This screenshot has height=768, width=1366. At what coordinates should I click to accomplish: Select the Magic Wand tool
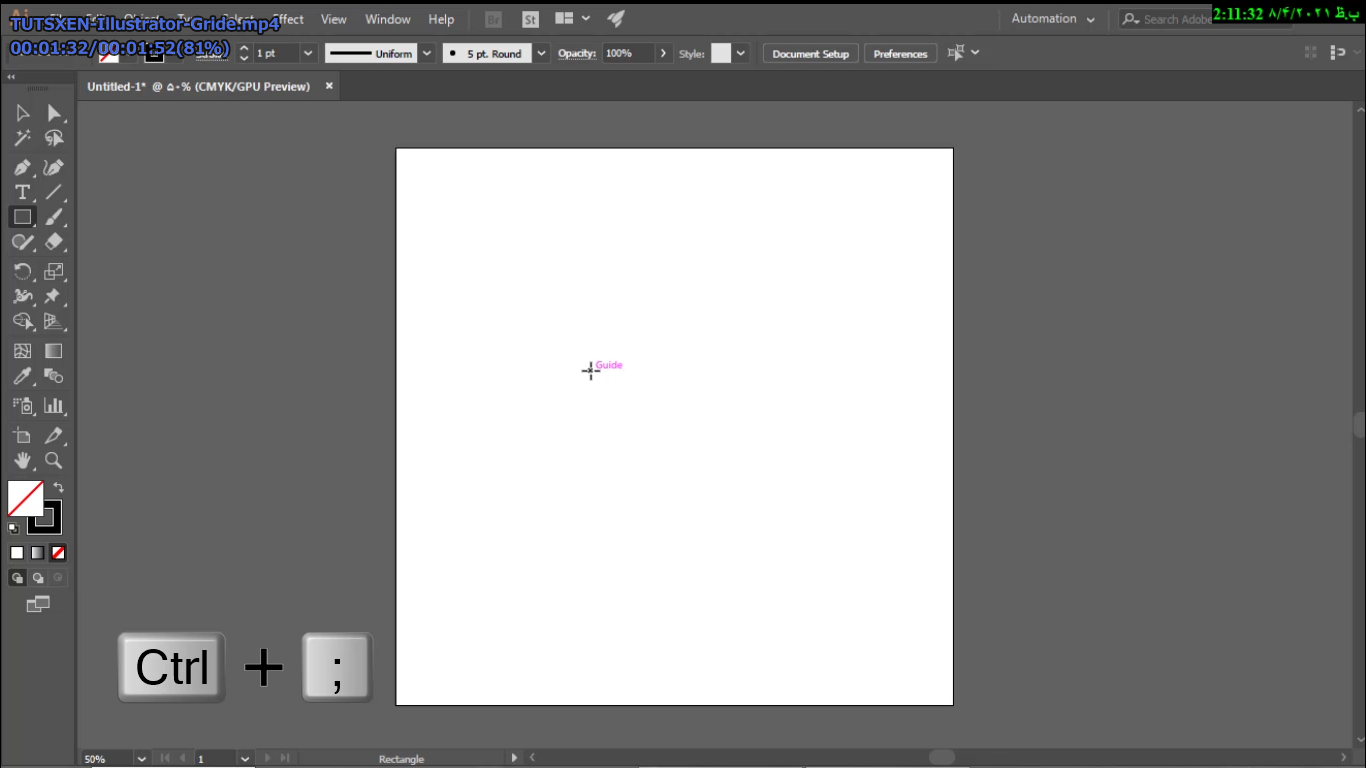22,138
